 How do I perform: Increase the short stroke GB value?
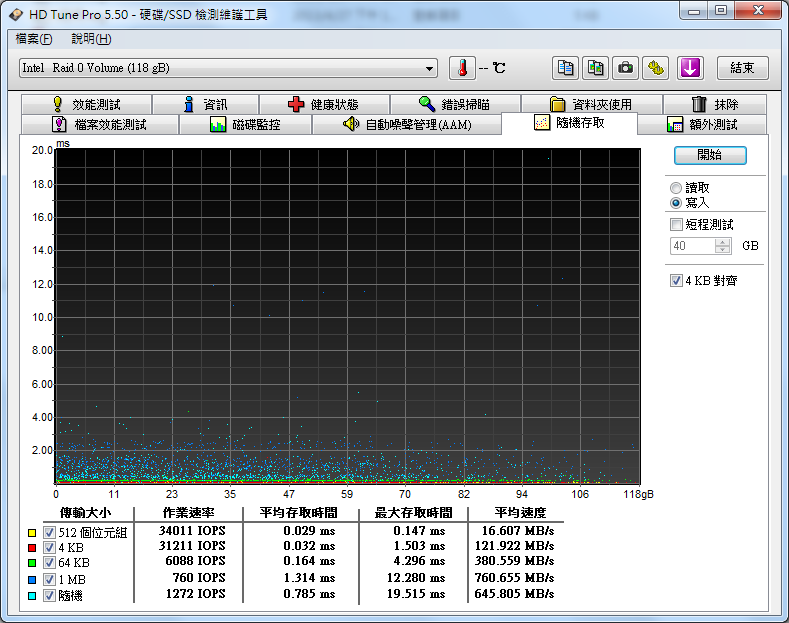coord(723,242)
